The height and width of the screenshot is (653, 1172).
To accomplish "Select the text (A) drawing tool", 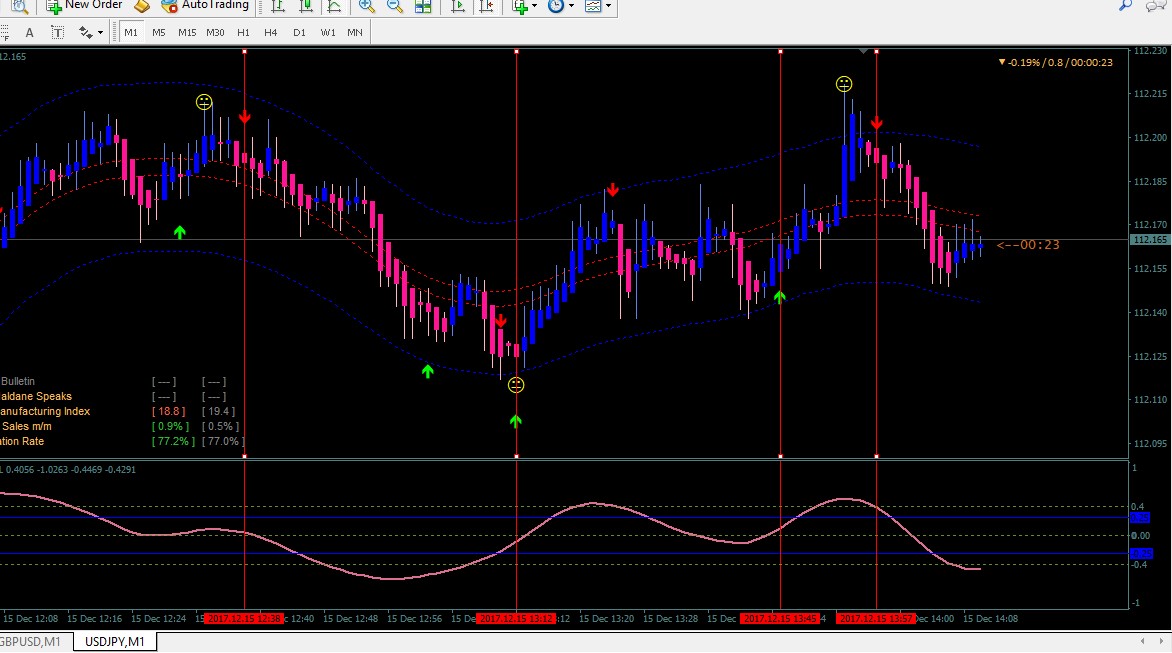I will pyautogui.click(x=29, y=32).
